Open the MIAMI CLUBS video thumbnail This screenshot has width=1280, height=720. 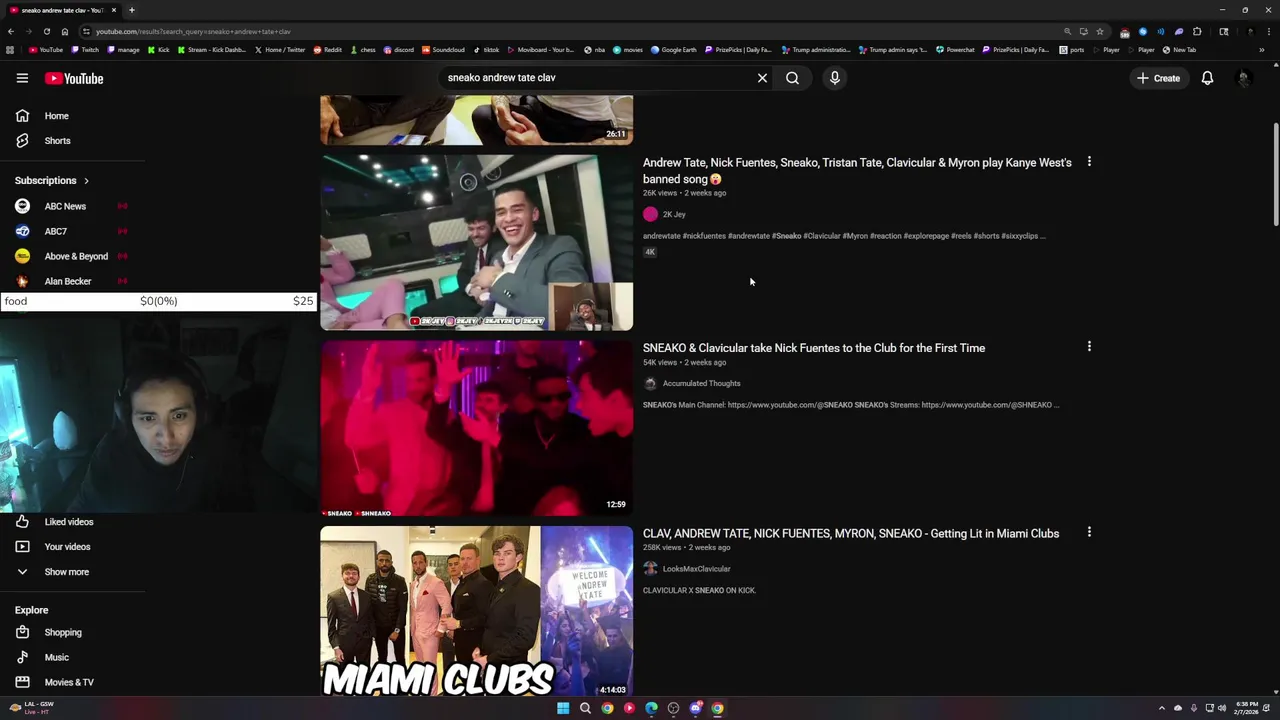pyautogui.click(x=476, y=611)
